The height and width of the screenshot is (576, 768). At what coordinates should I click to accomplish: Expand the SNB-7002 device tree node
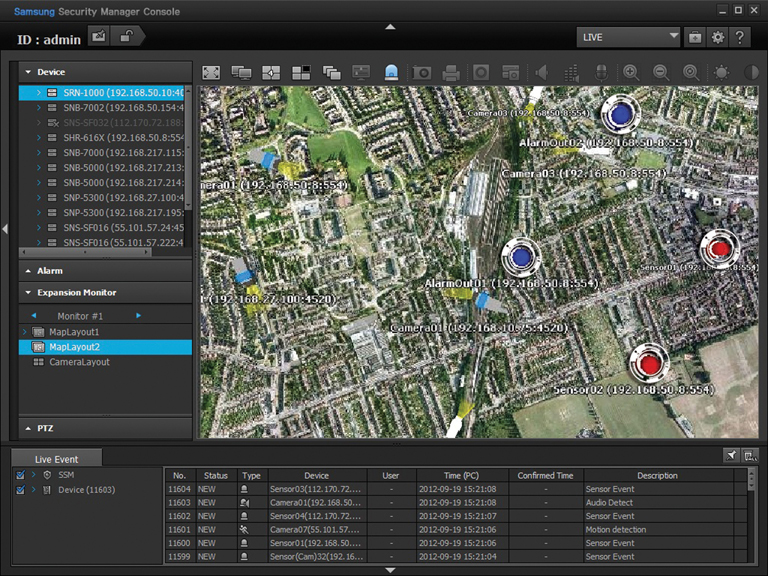pos(39,107)
